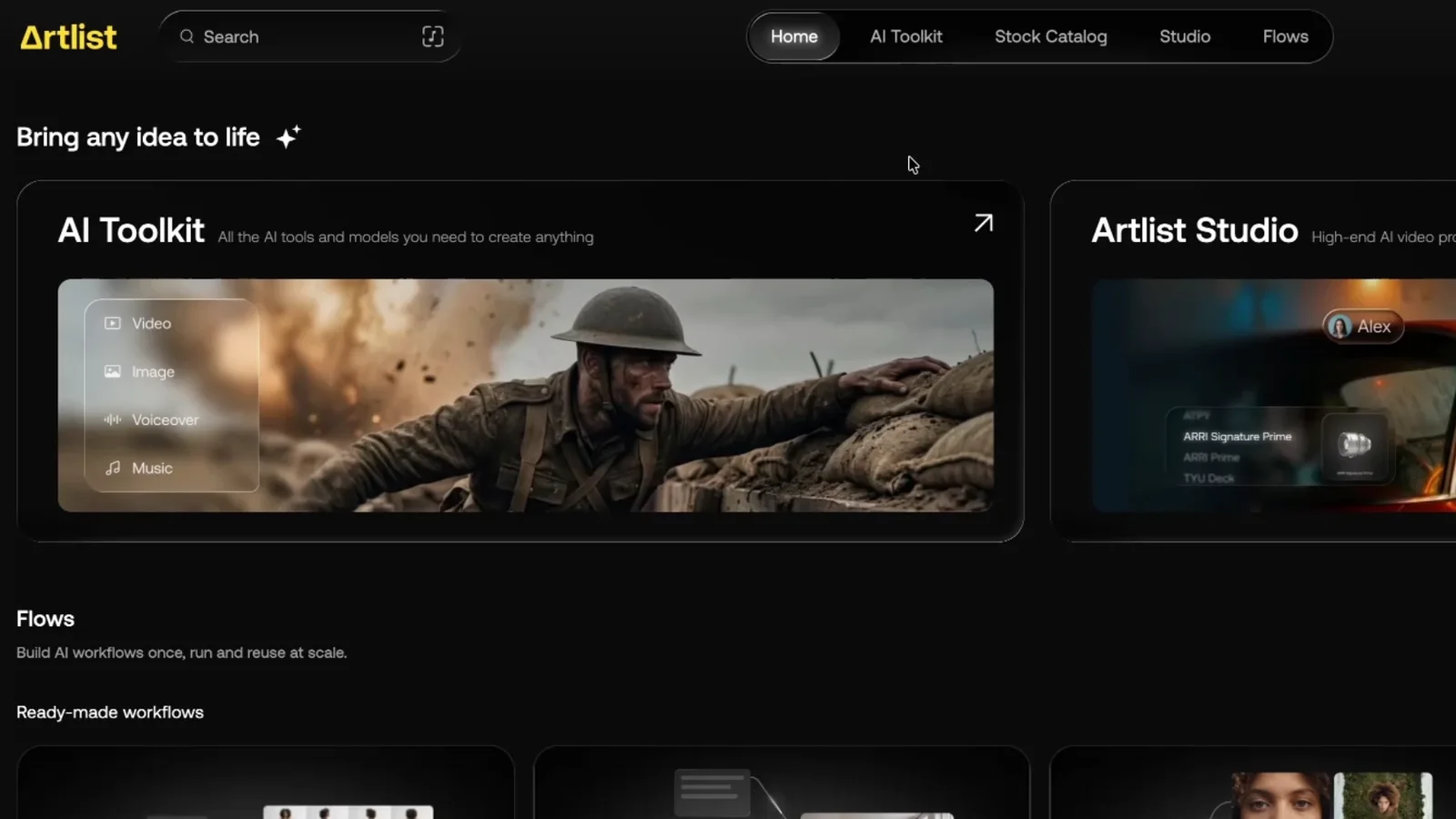
Task: Click the search magnifier icon
Action: 187,36
